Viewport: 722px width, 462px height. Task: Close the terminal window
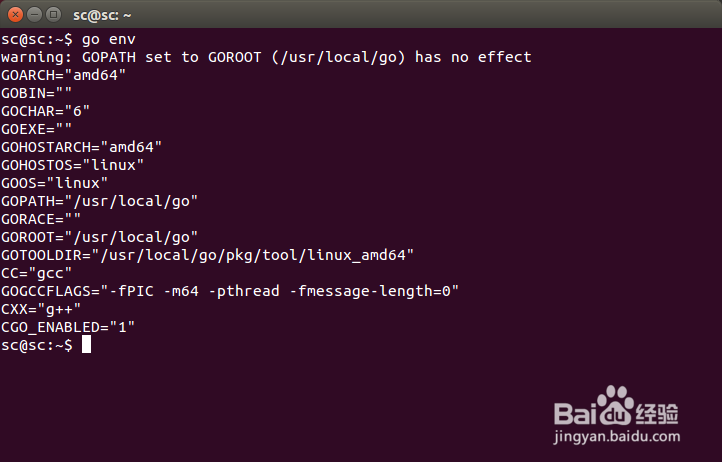click(x=15, y=15)
